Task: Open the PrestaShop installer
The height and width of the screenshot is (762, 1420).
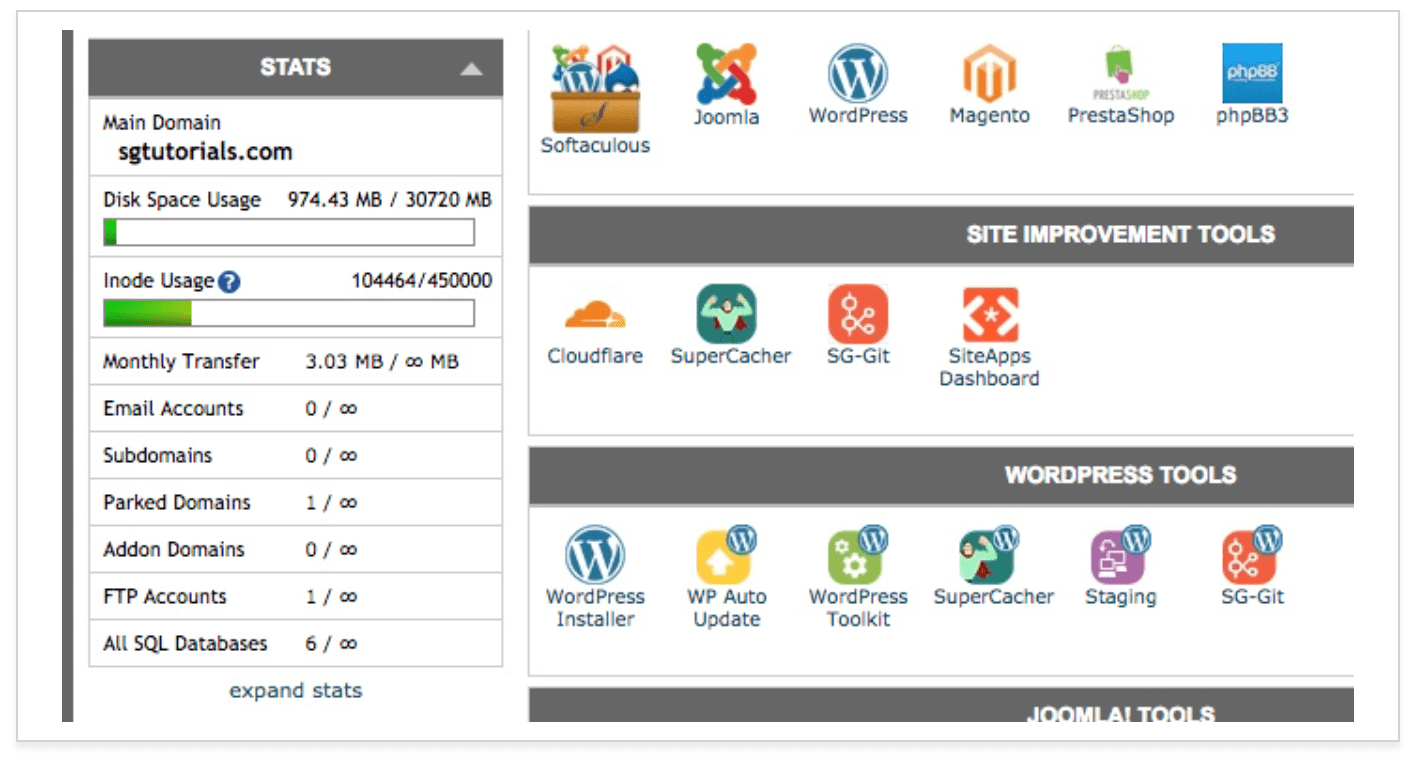Action: click(x=1121, y=72)
